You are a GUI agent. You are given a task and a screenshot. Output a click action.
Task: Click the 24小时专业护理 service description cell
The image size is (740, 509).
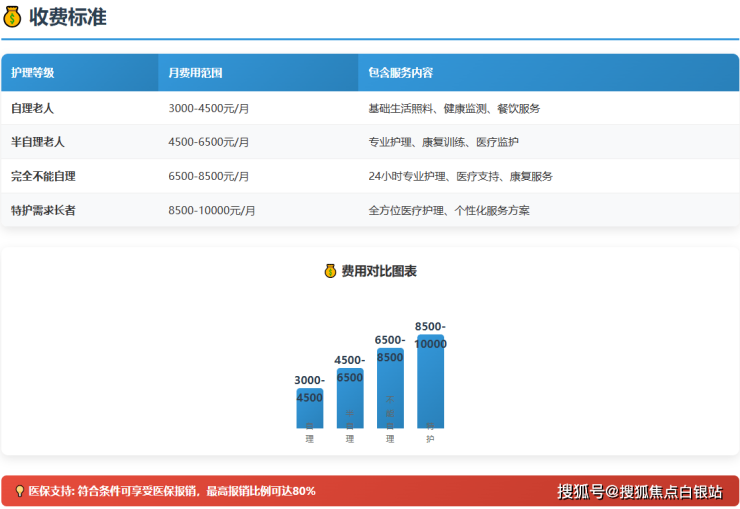point(460,176)
